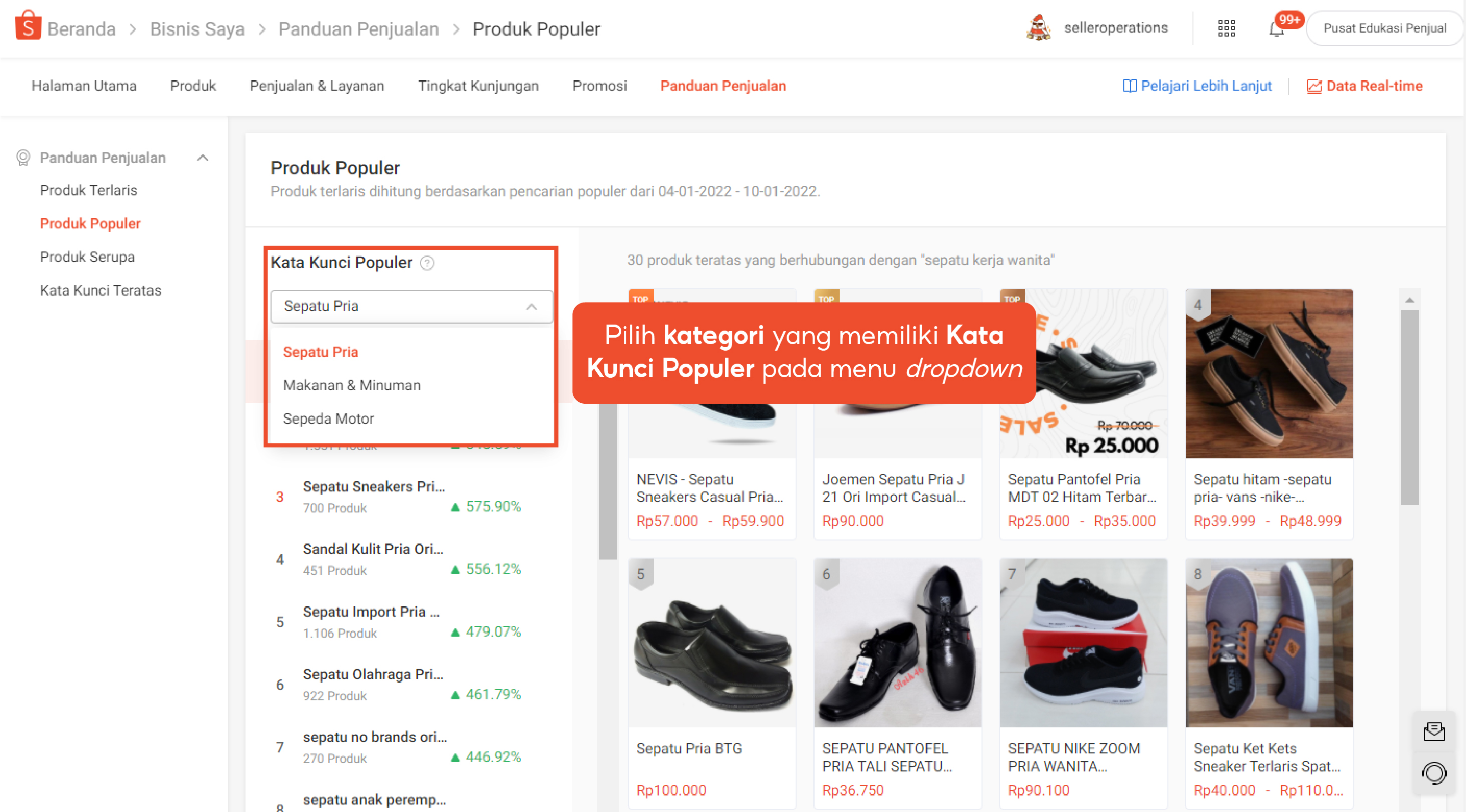The image size is (1466, 812).
Task: Choose Sepeda Motor category option
Action: point(328,419)
